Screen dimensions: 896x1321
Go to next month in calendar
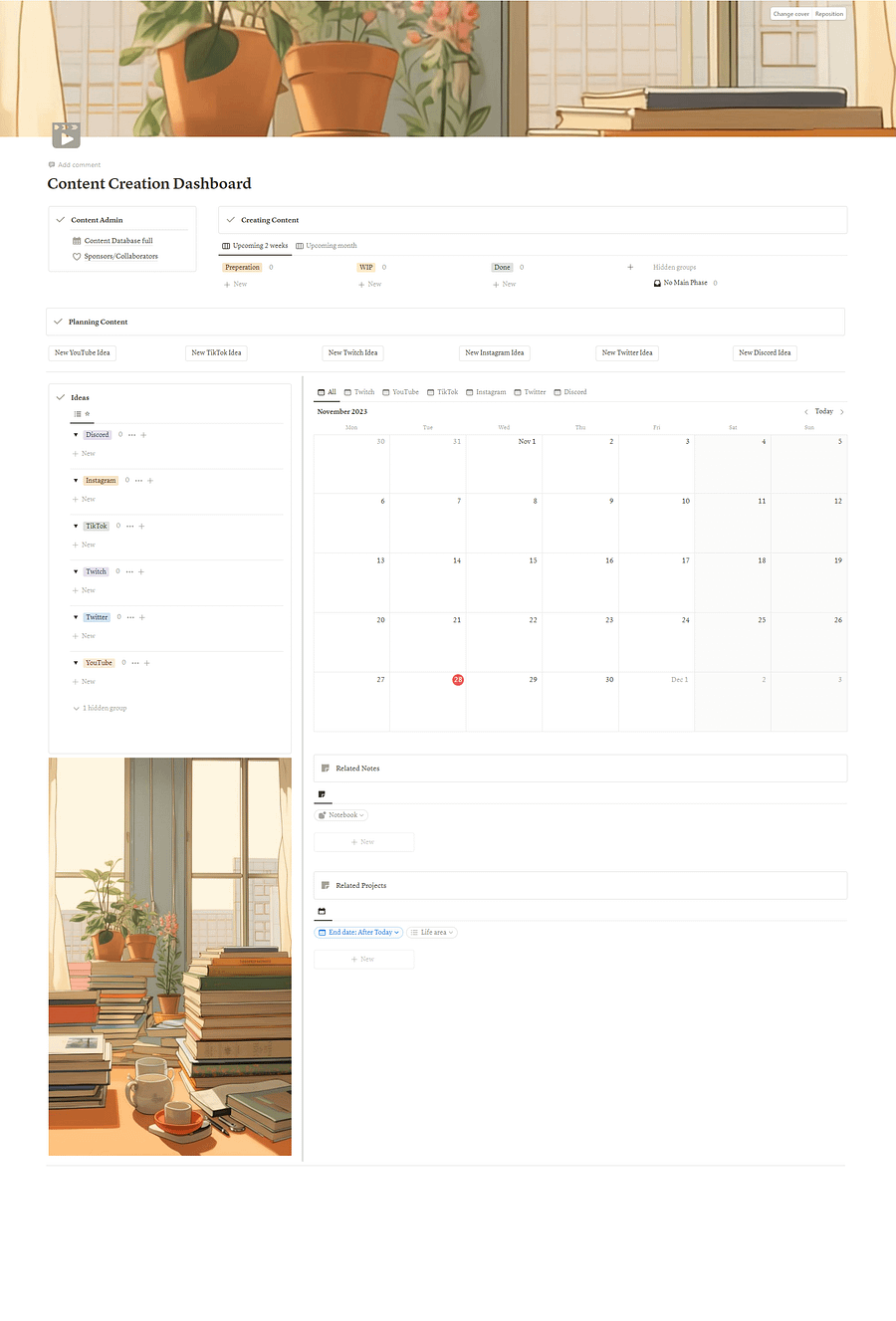pyautogui.click(x=842, y=411)
